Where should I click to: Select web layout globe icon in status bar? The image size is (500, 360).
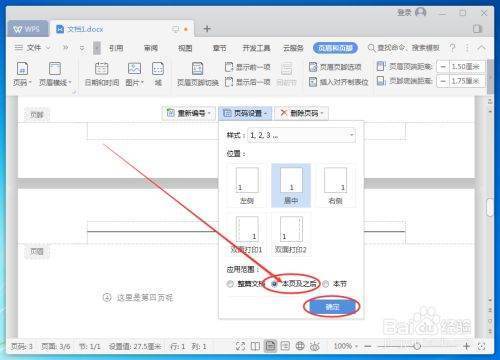point(300,346)
